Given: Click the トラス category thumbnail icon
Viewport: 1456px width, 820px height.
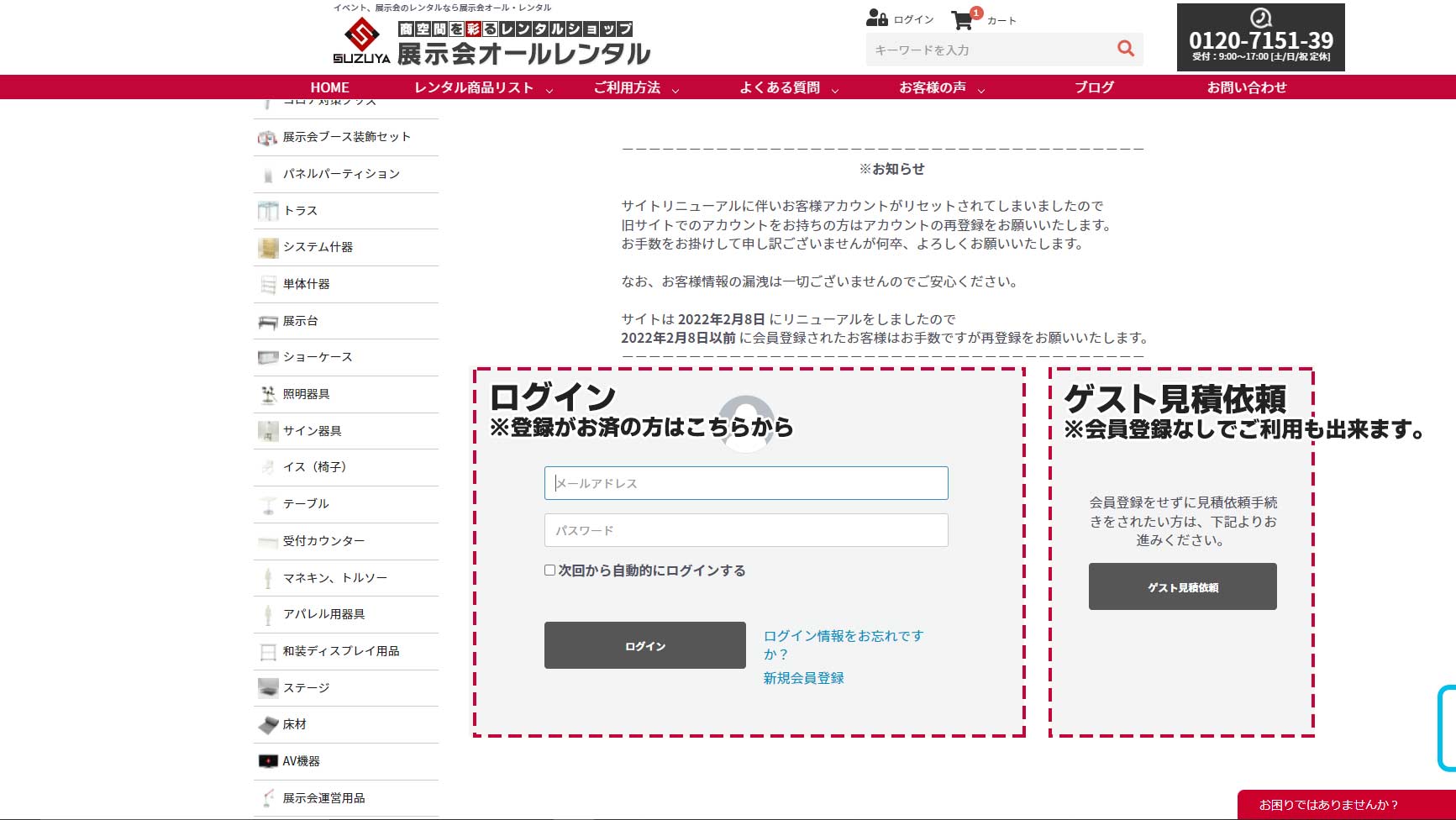Looking at the screenshot, I should pyautogui.click(x=267, y=211).
